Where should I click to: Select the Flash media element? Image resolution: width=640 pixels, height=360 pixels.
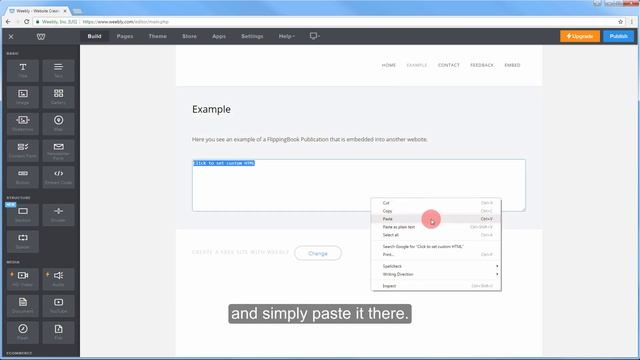(x=23, y=332)
